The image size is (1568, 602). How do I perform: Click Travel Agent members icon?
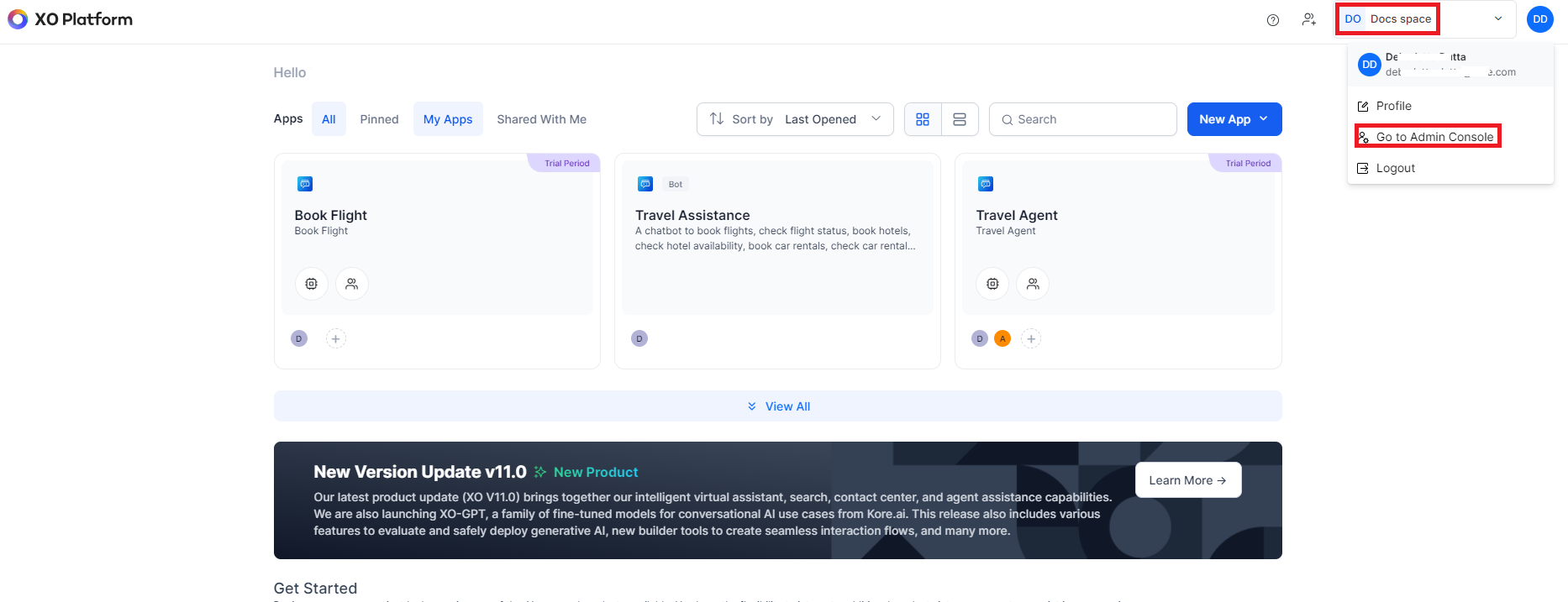point(1033,284)
